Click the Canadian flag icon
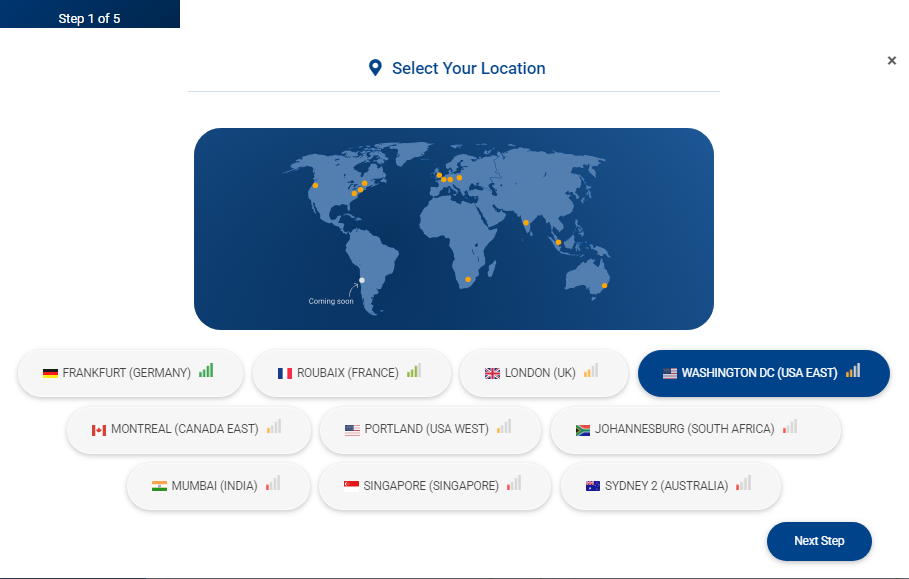909x579 pixels. (99, 430)
